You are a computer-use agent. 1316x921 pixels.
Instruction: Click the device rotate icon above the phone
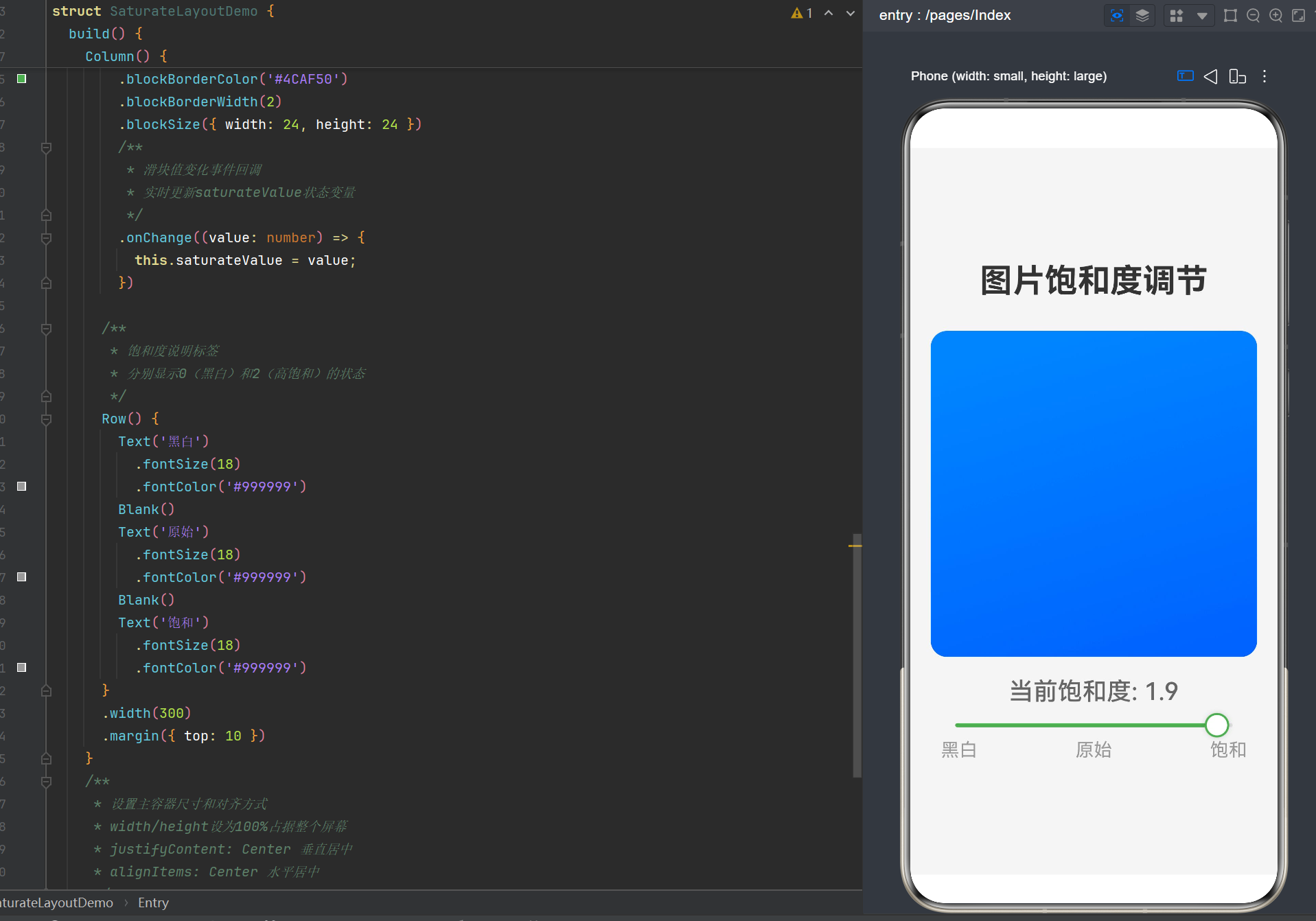point(1237,76)
